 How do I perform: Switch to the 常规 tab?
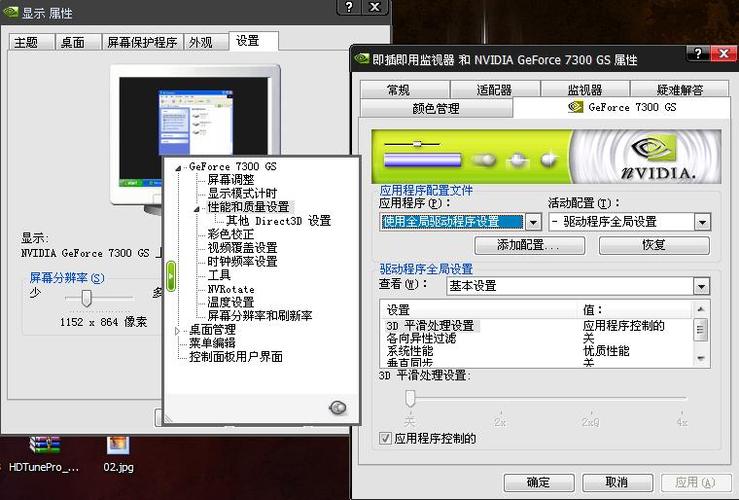[x=404, y=89]
